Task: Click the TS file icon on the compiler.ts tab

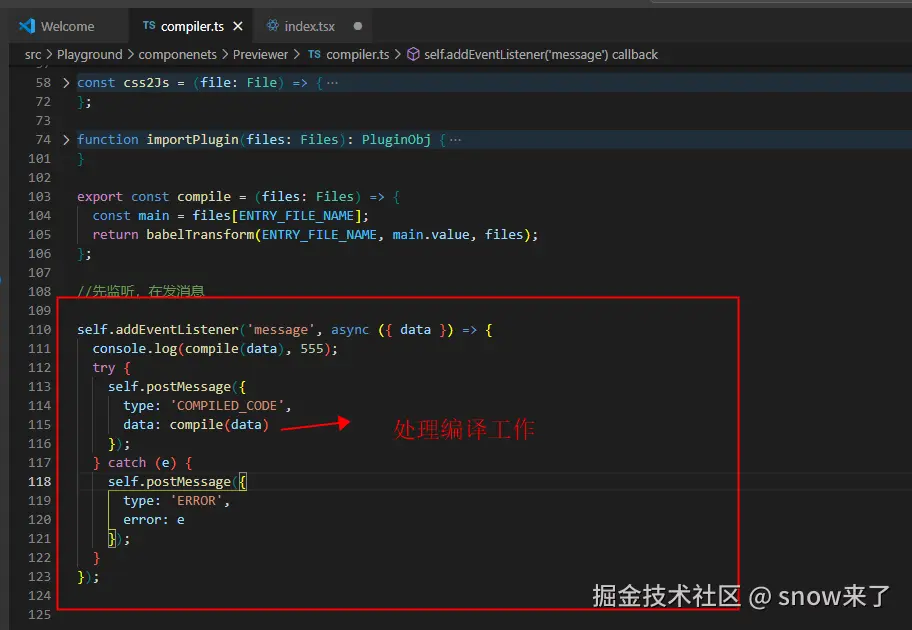Action: click(149, 26)
